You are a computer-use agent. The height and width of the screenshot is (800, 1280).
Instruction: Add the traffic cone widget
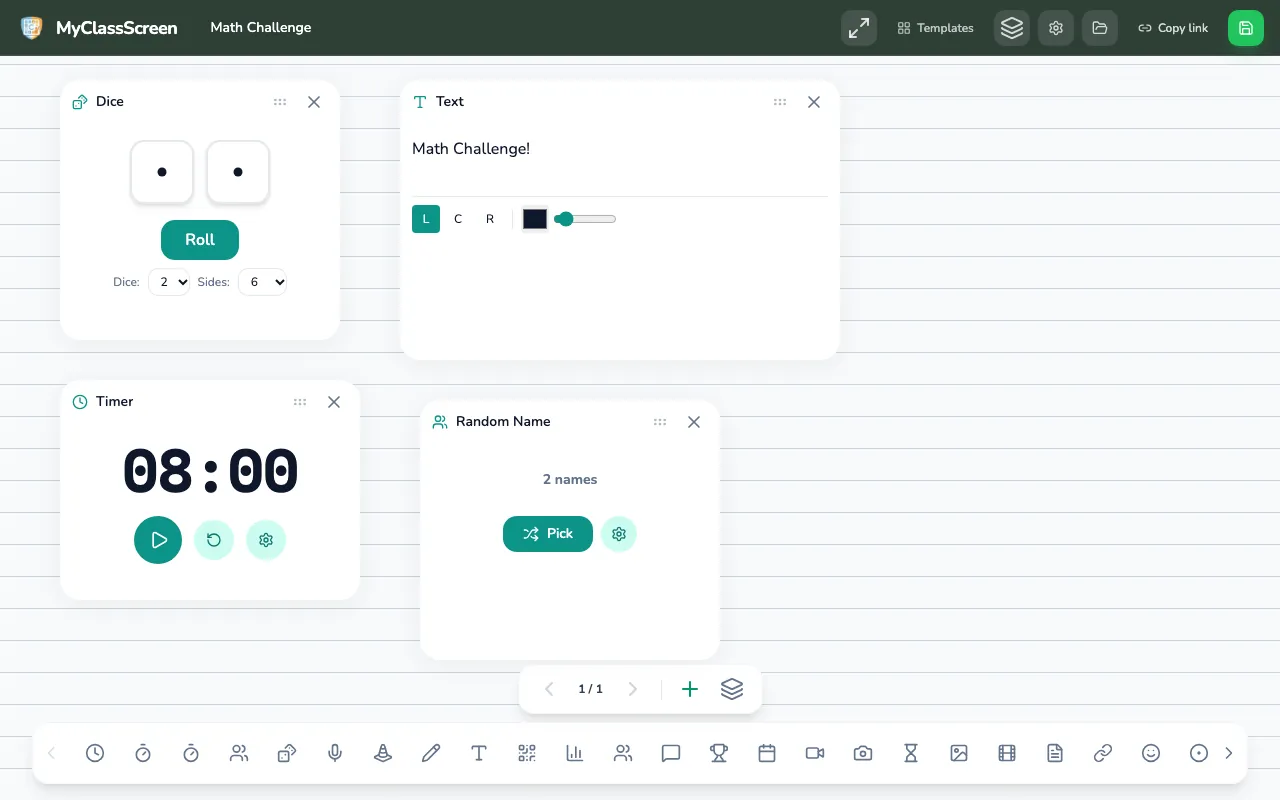point(383,753)
